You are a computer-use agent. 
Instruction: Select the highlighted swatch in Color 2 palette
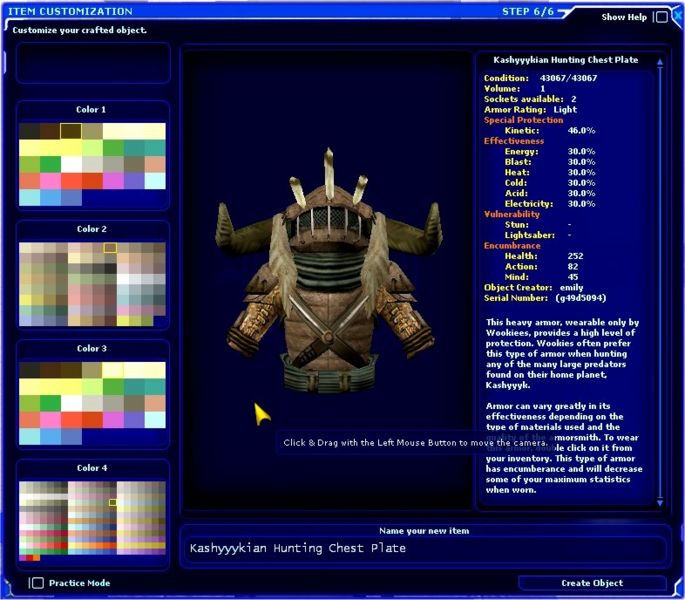tap(110, 247)
